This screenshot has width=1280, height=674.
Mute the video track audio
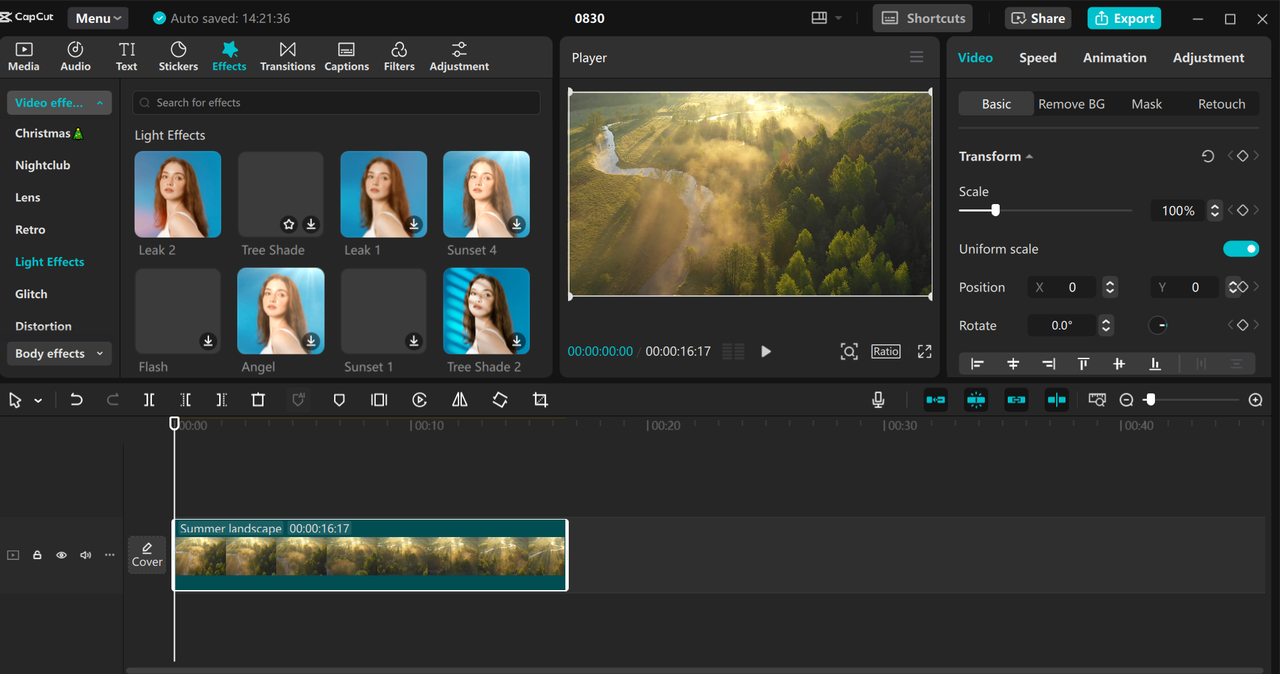[x=85, y=555]
